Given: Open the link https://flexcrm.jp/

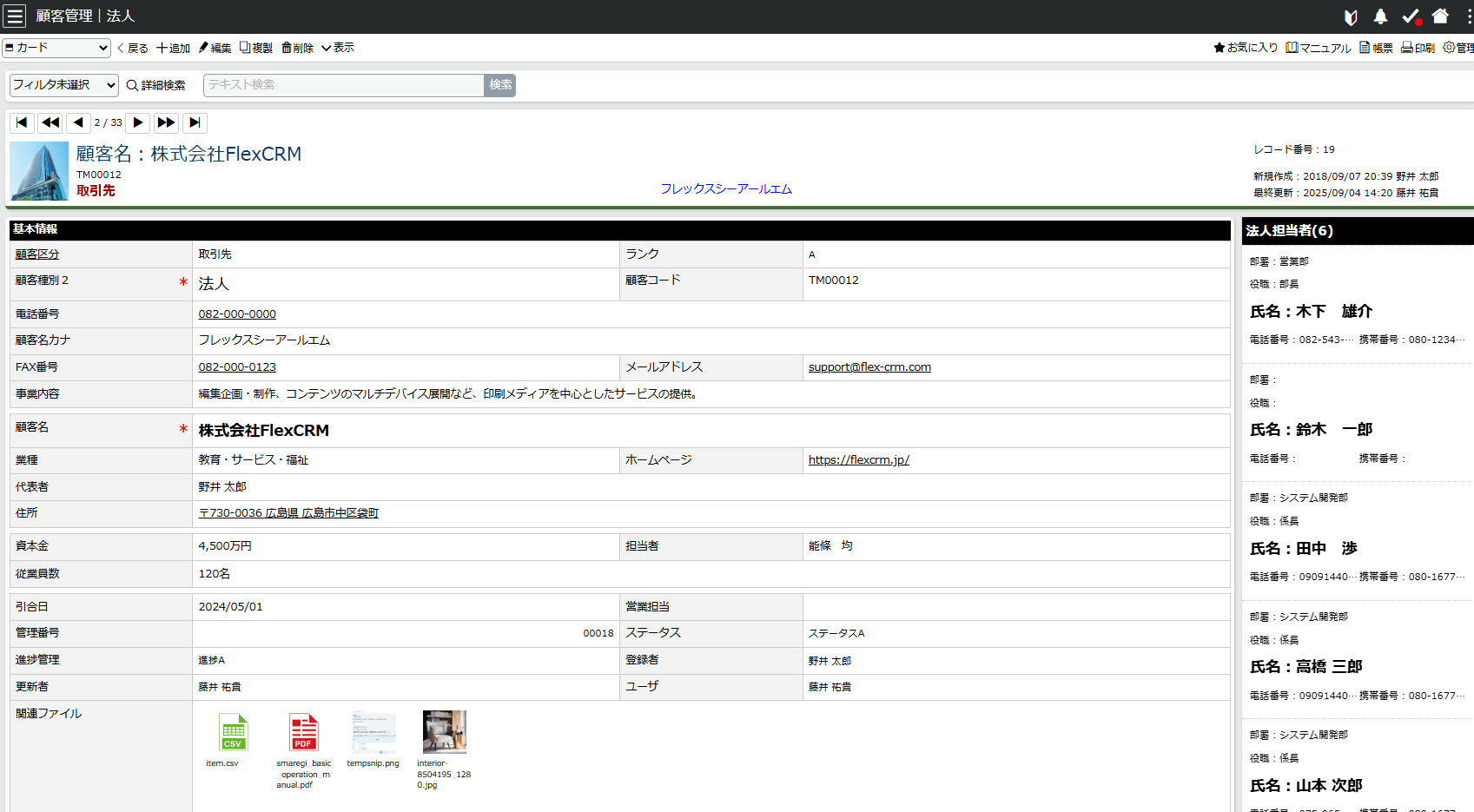Looking at the screenshot, I should [x=858, y=459].
